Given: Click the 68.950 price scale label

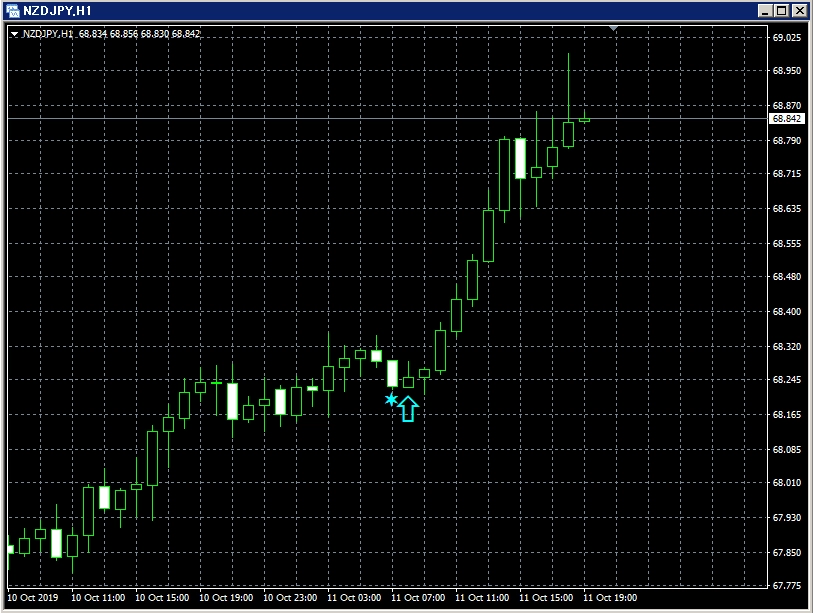Looking at the screenshot, I should coord(787,71).
